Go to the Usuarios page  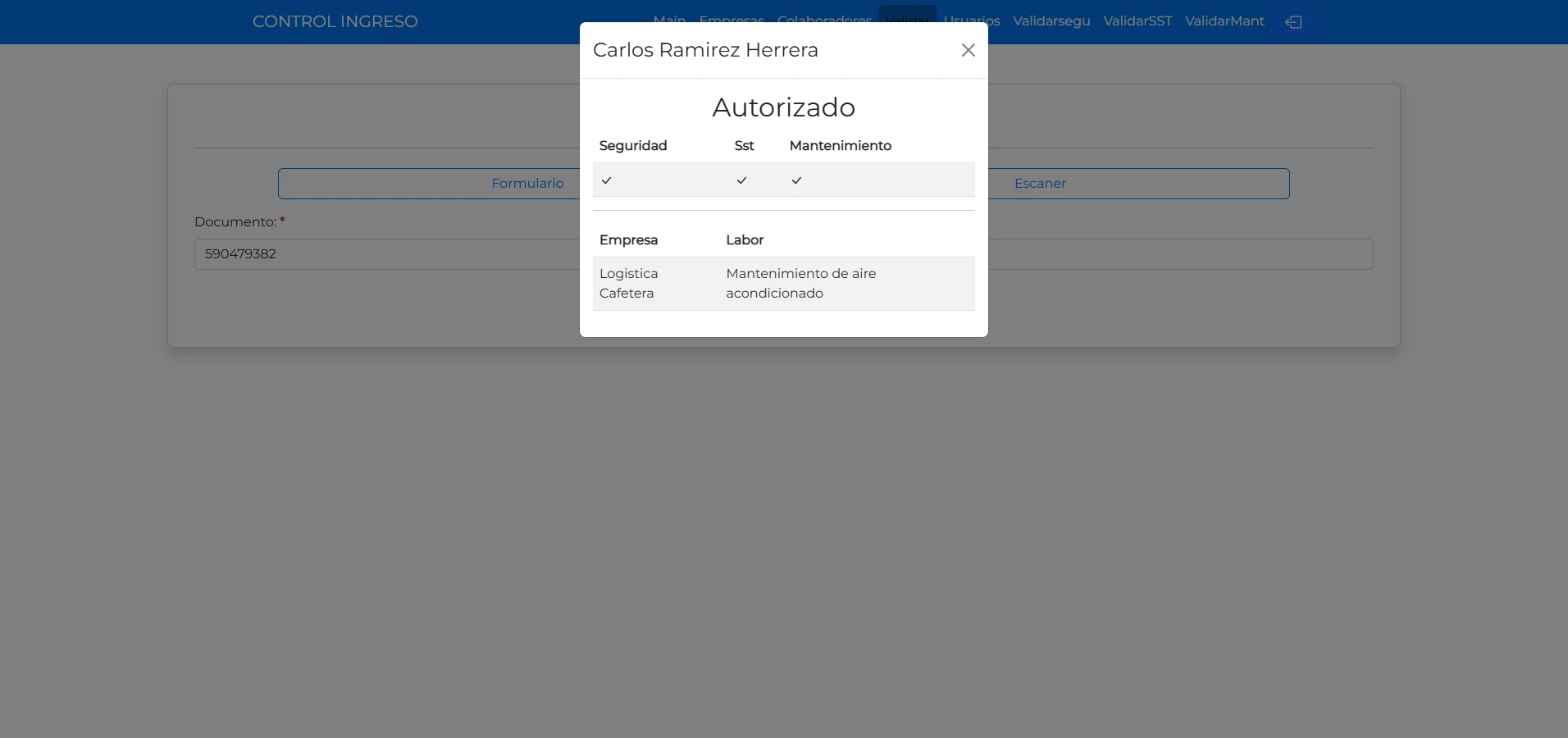[972, 21]
